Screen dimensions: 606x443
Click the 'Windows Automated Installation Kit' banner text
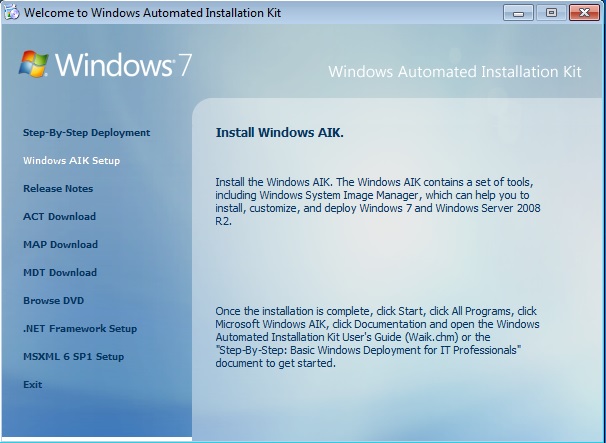click(x=455, y=72)
